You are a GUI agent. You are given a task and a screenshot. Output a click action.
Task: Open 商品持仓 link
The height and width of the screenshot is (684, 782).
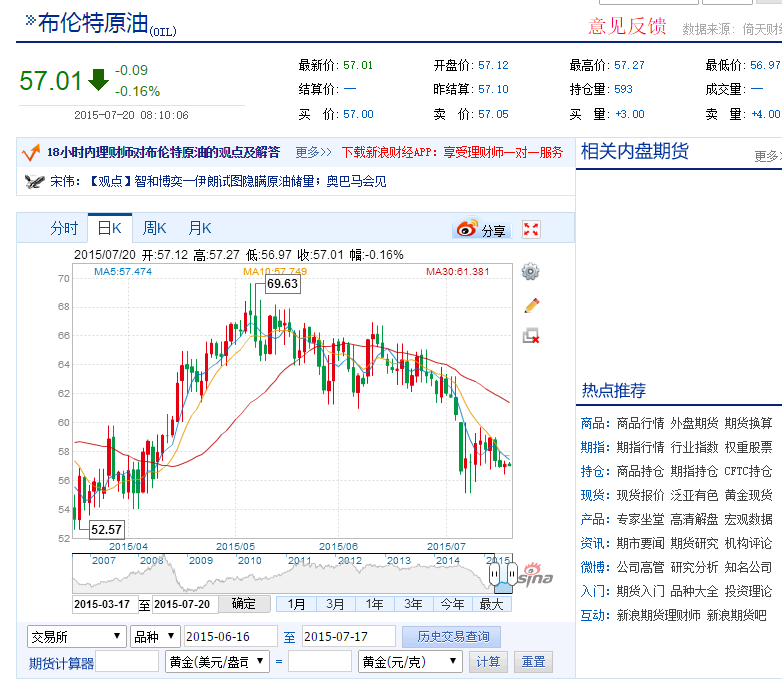coord(640,471)
